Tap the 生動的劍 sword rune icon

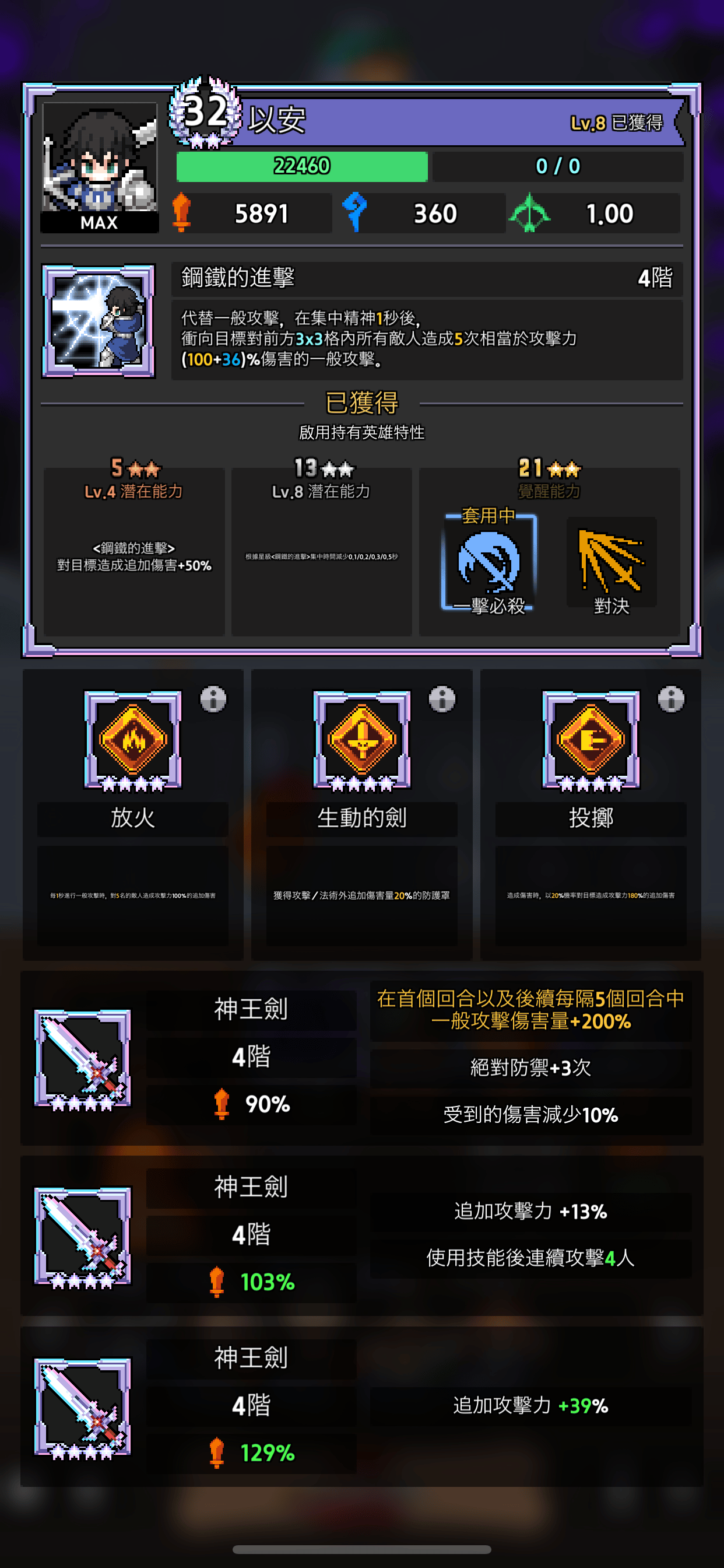(x=362, y=740)
